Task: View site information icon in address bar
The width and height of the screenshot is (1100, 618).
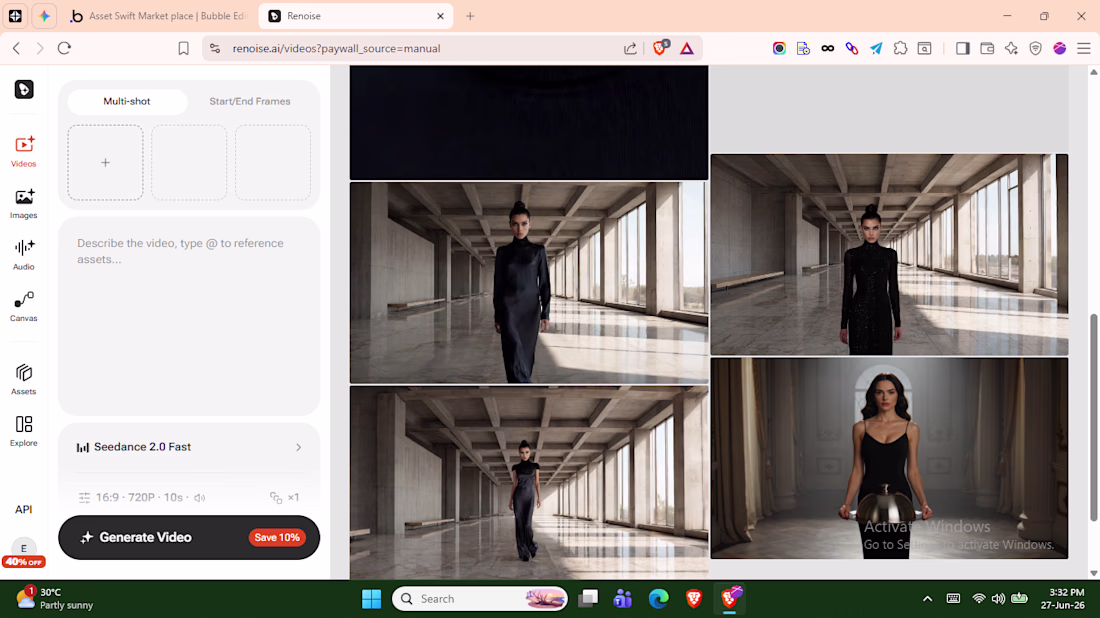Action: 215,48
